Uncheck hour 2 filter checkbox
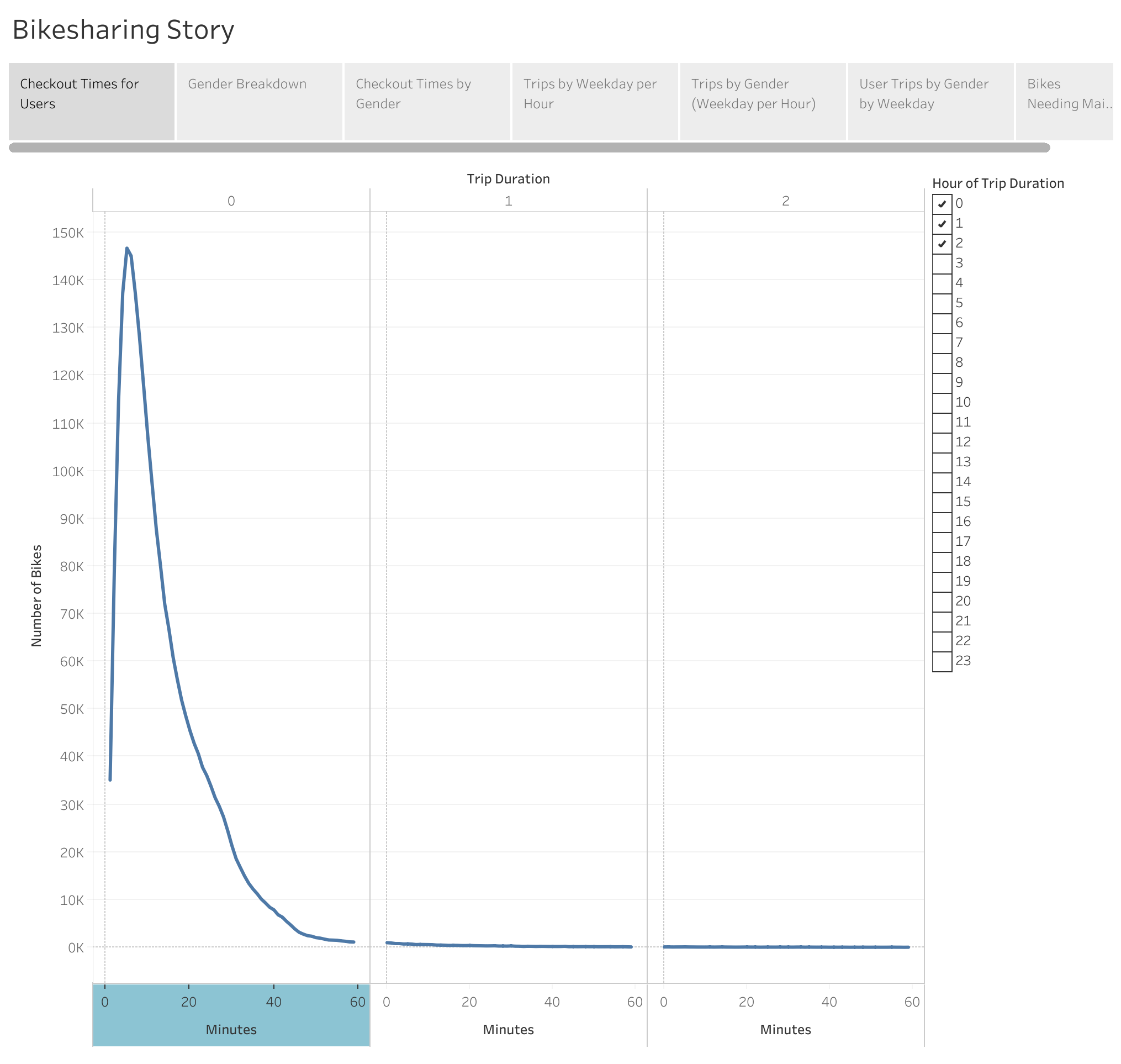1121x1064 pixels. (x=942, y=243)
